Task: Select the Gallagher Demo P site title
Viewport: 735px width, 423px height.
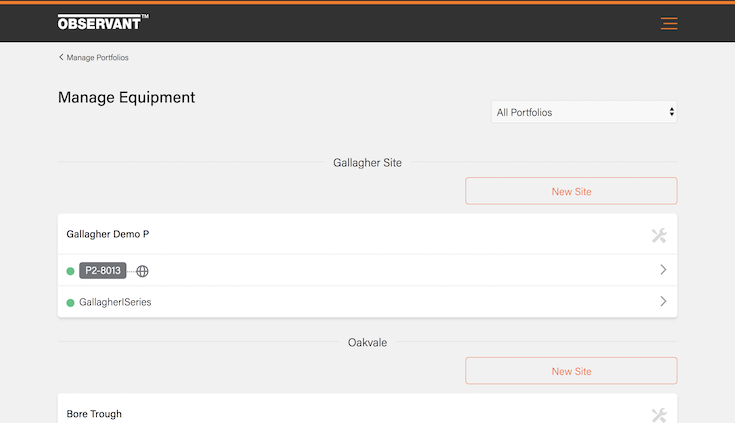Action: coord(108,234)
